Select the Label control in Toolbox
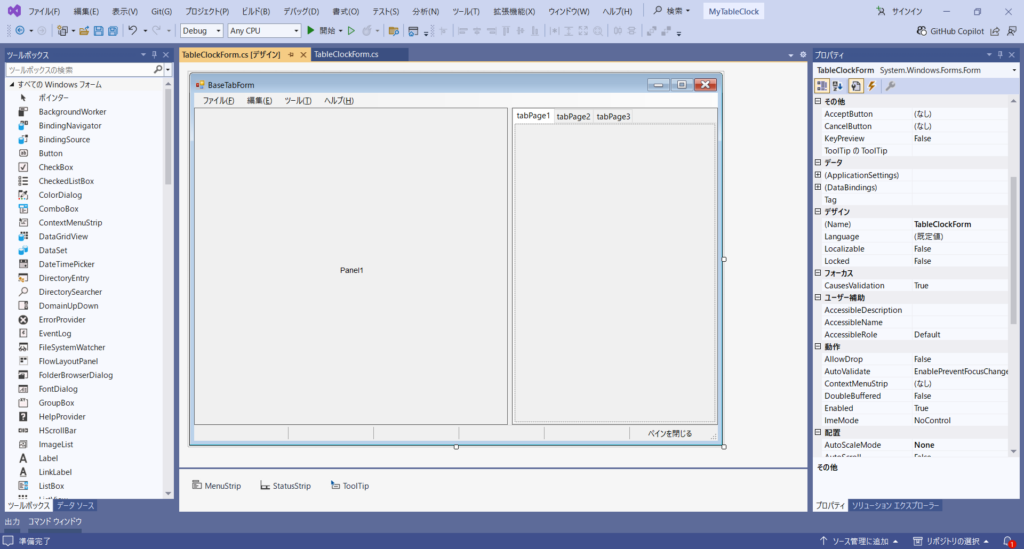The height and width of the screenshot is (549, 1024). click(47, 458)
